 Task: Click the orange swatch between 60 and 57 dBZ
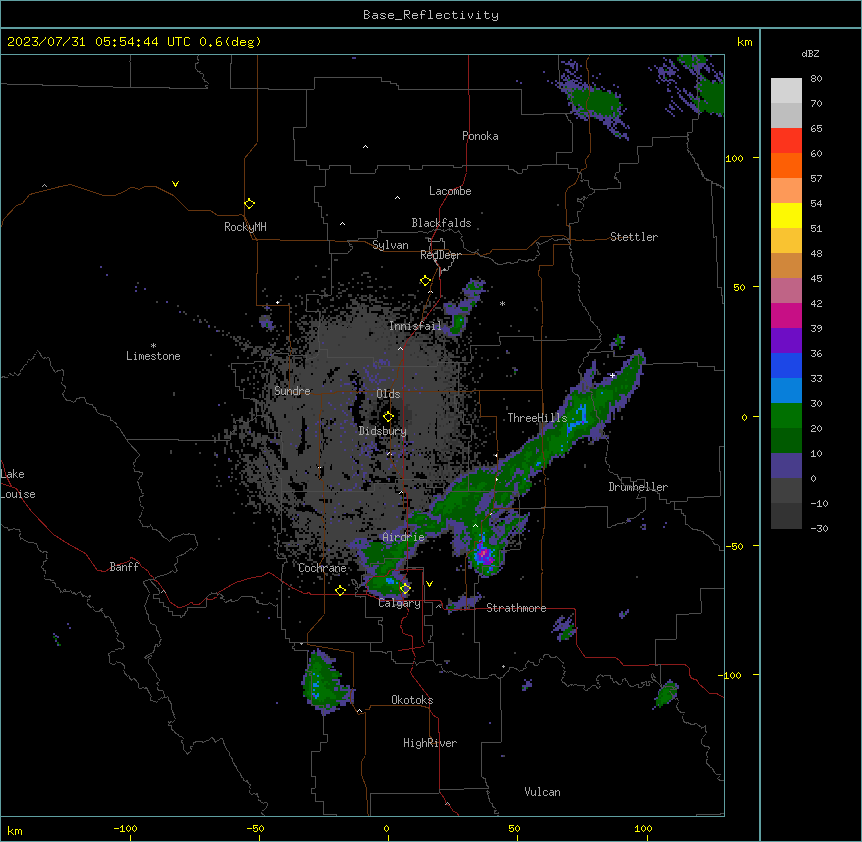tap(786, 165)
